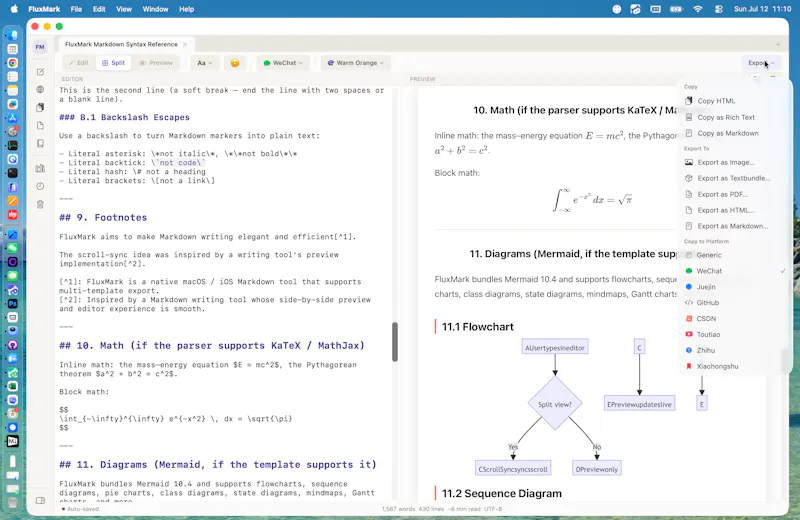Screen dimensions: 800x520
Task: Open the Apple menu
Action: [x=14, y=9]
